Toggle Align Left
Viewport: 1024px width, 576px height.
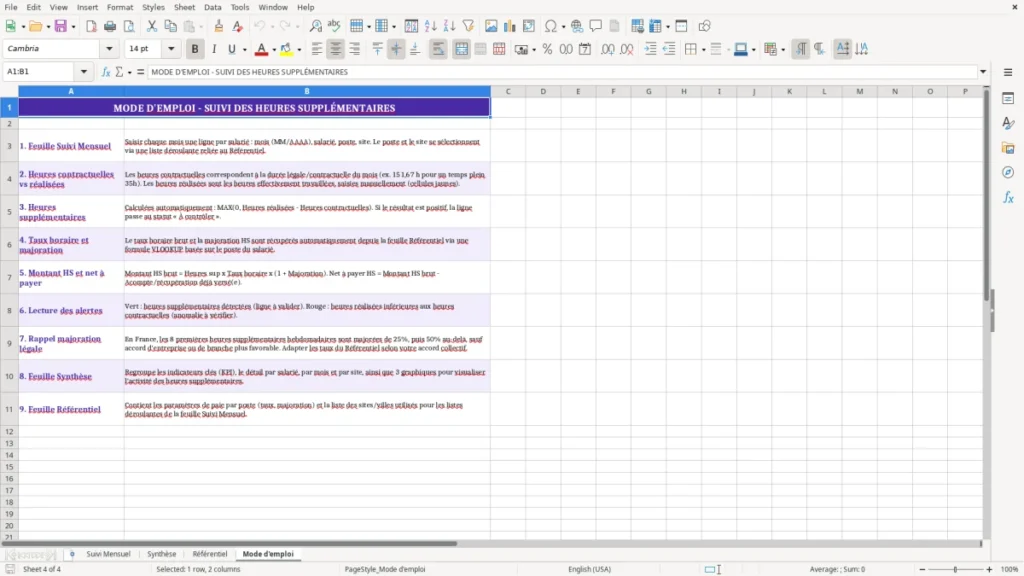coord(317,49)
